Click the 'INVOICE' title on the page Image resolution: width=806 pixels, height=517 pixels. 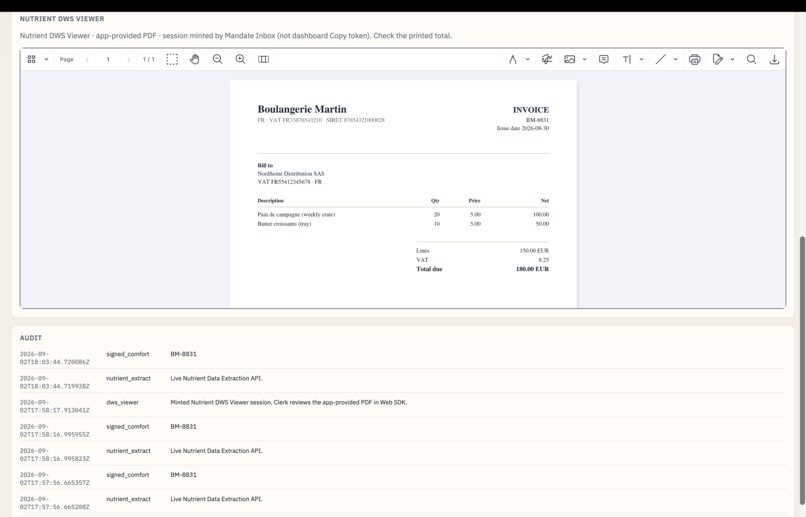click(530, 109)
